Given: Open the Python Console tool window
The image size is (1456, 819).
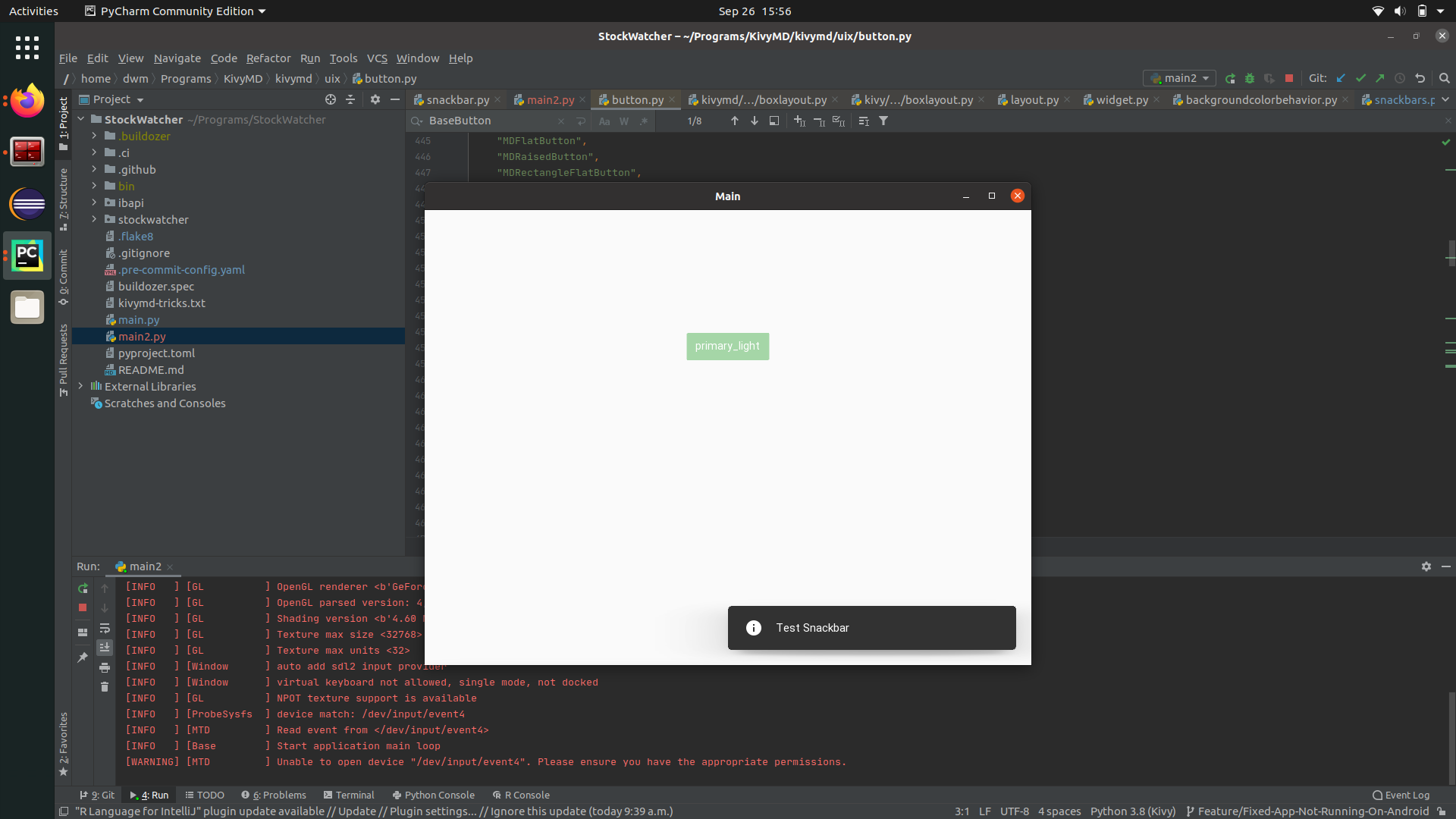Looking at the screenshot, I should [x=433, y=795].
